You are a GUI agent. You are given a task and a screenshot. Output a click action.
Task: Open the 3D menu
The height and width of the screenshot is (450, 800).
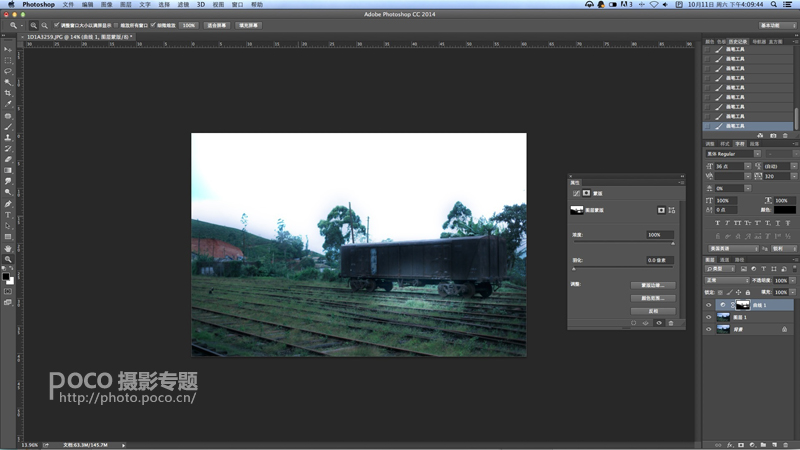(x=201, y=4)
